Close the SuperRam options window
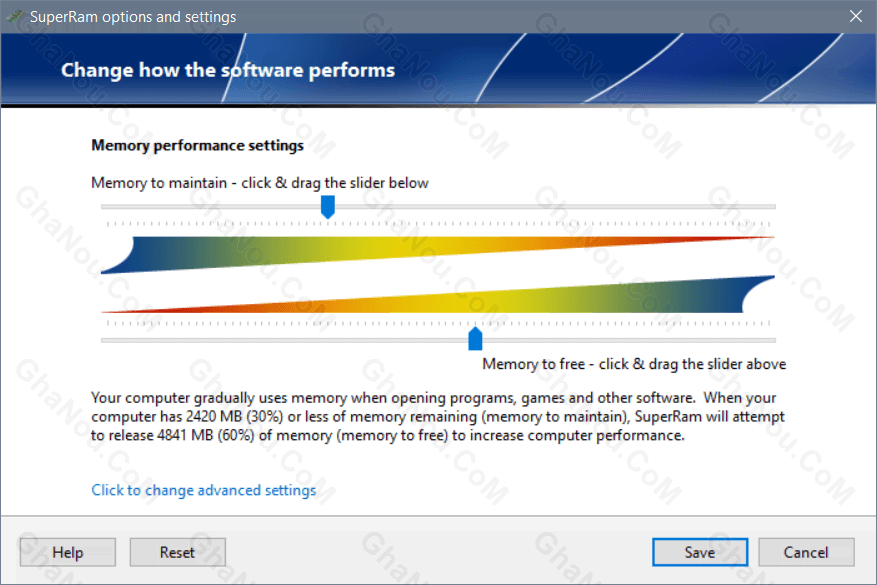Image resolution: width=877 pixels, height=585 pixels. coord(855,16)
